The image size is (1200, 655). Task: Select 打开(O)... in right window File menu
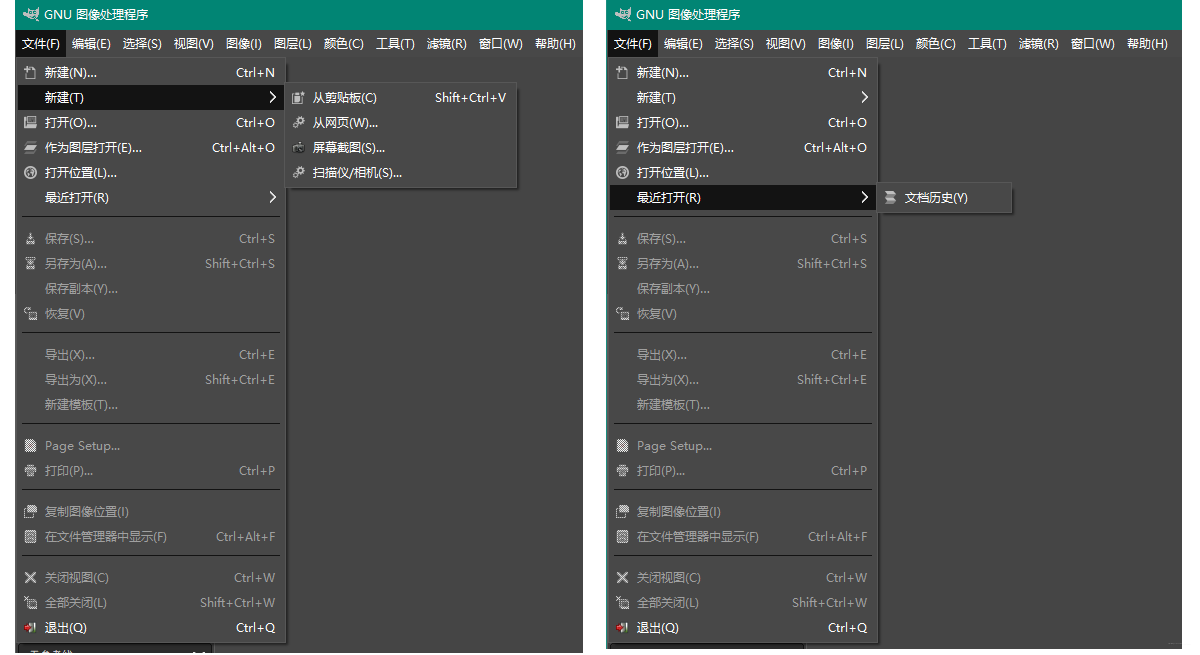743,122
